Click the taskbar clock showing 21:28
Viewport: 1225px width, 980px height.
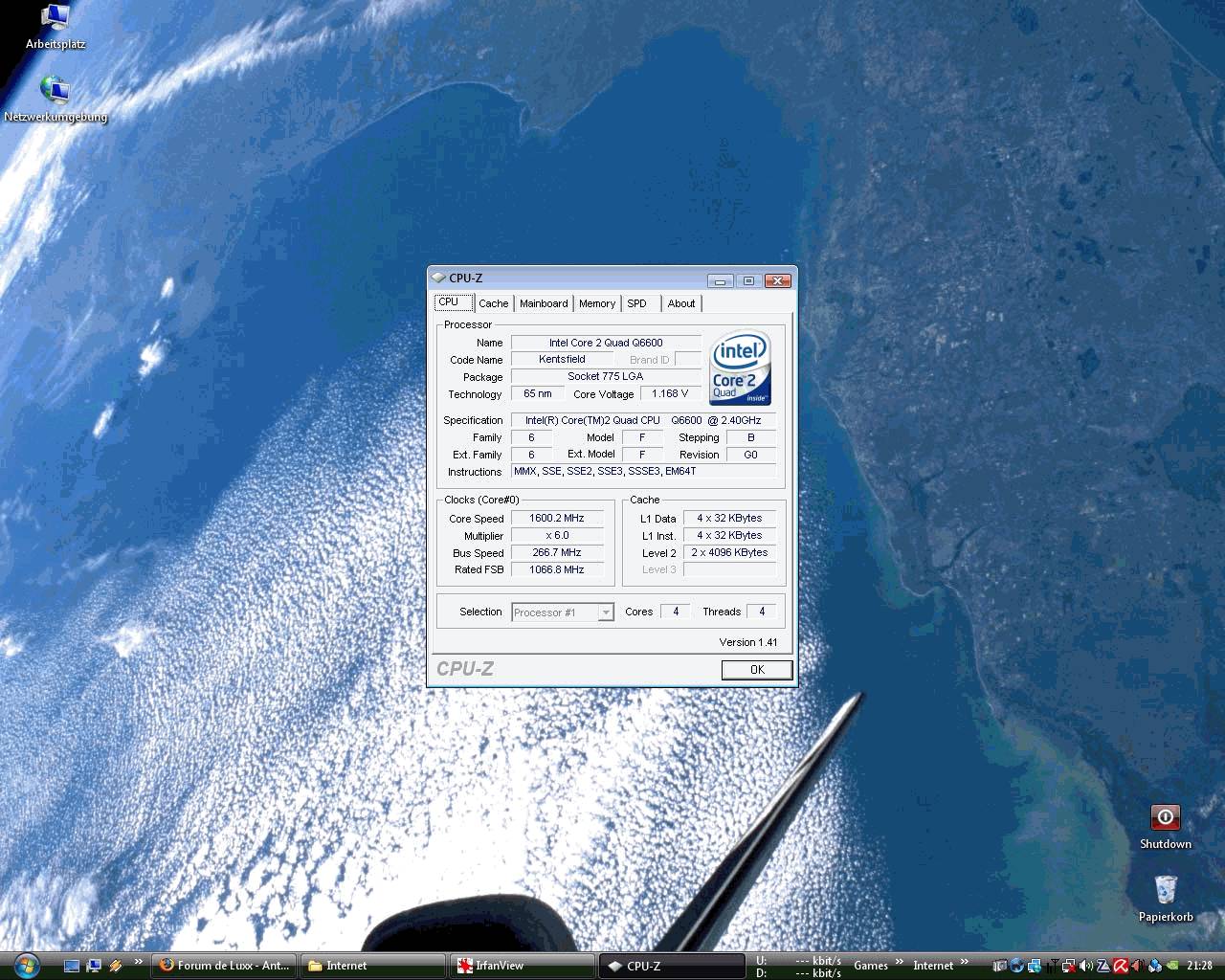click(x=1199, y=966)
